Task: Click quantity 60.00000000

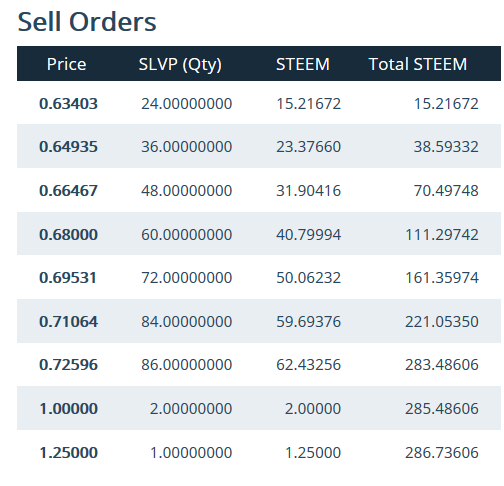Action: 186,234
